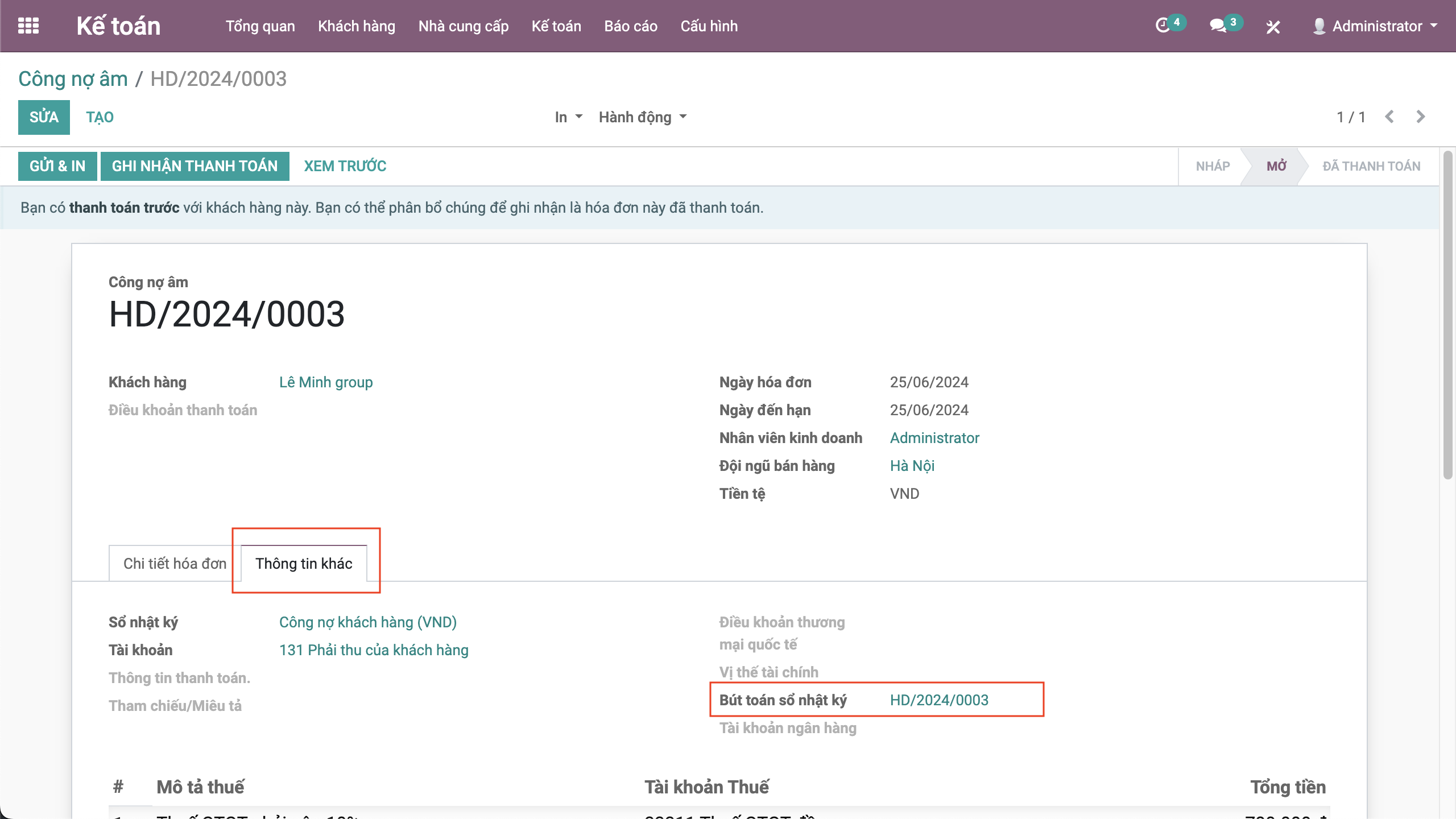Viewport: 1456px width, 819px height.
Task: Click the activities clock icon
Action: (x=1163, y=26)
